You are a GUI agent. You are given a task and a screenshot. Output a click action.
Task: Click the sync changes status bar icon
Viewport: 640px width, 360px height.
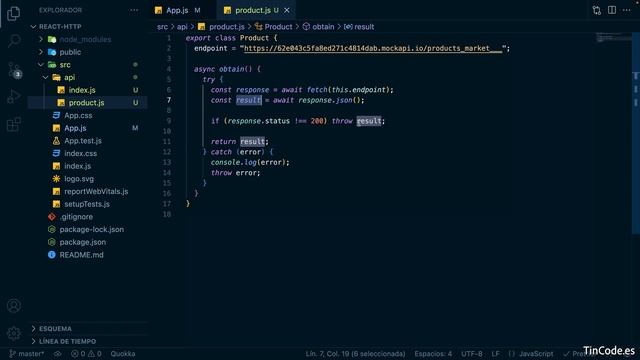coord(58,354)
